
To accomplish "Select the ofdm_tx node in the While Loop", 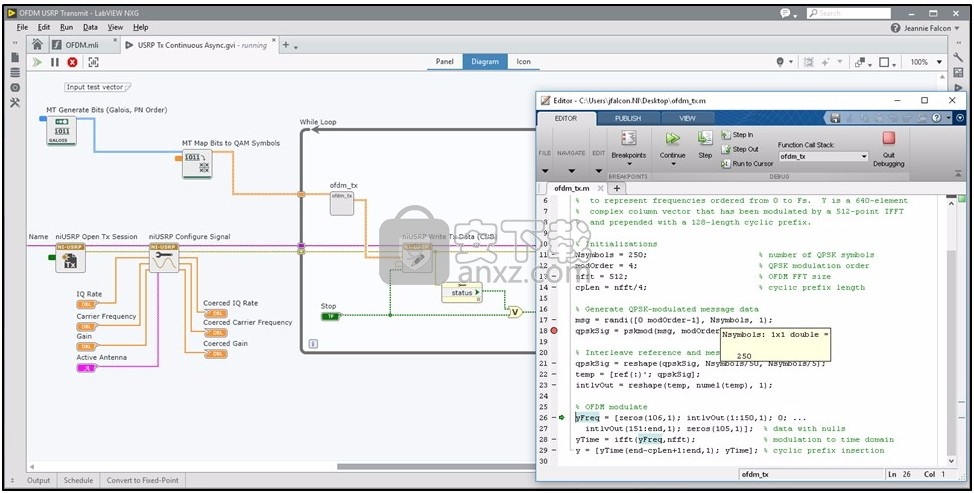I will pyautogui.click(x=342, y=203).
